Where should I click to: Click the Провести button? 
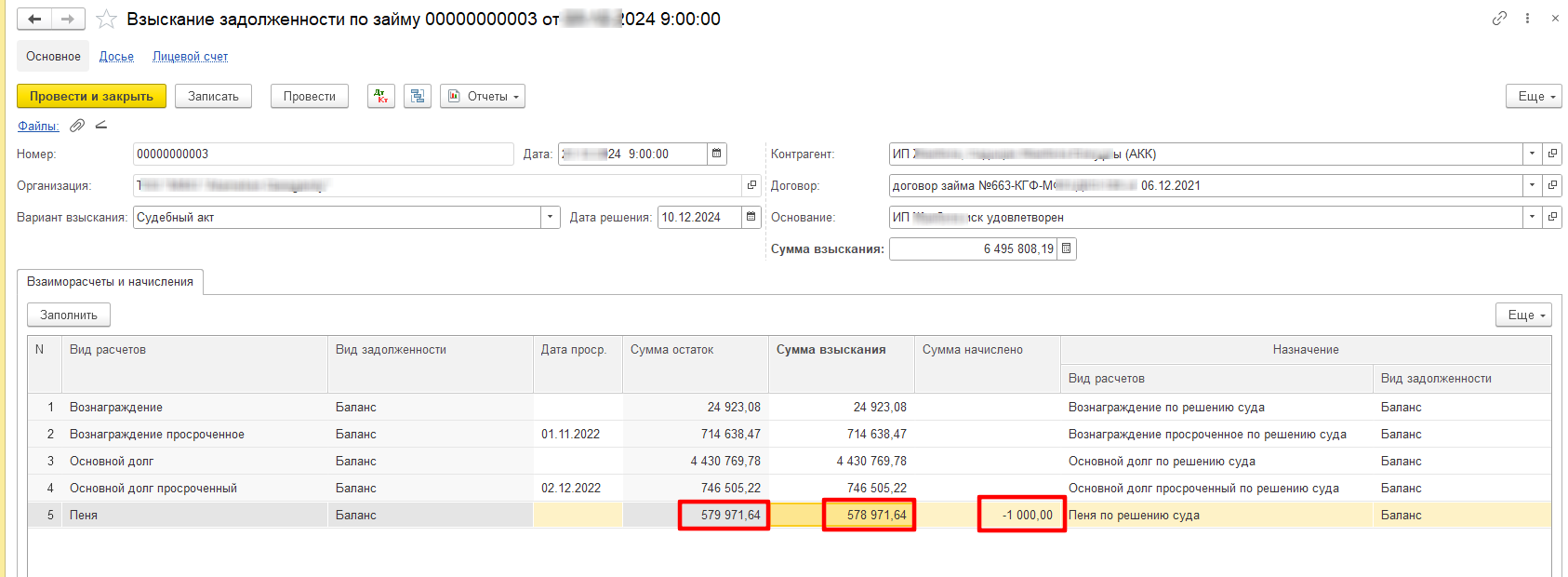tap(309, 96)
